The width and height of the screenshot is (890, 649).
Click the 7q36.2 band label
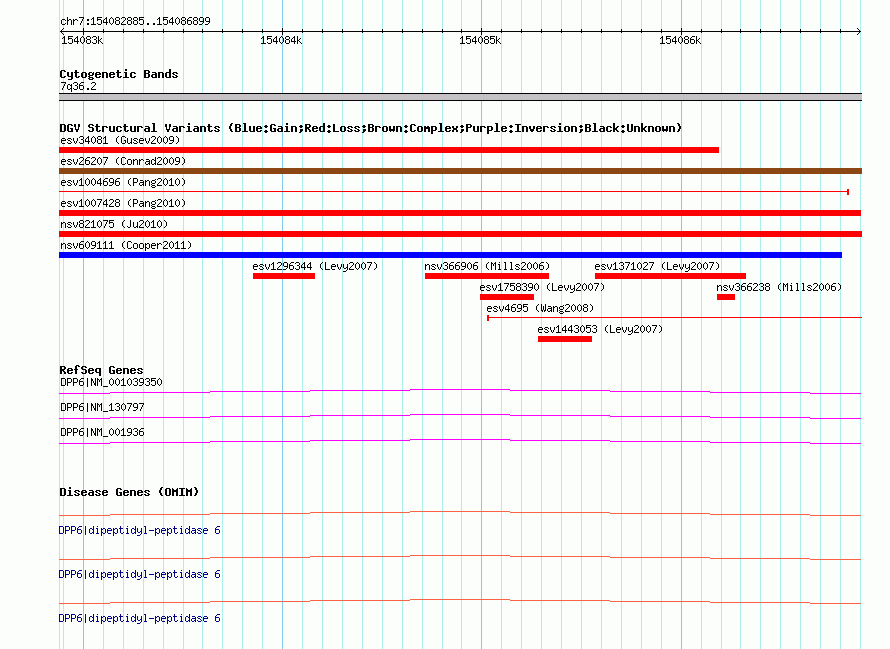[x=78, y=86]
